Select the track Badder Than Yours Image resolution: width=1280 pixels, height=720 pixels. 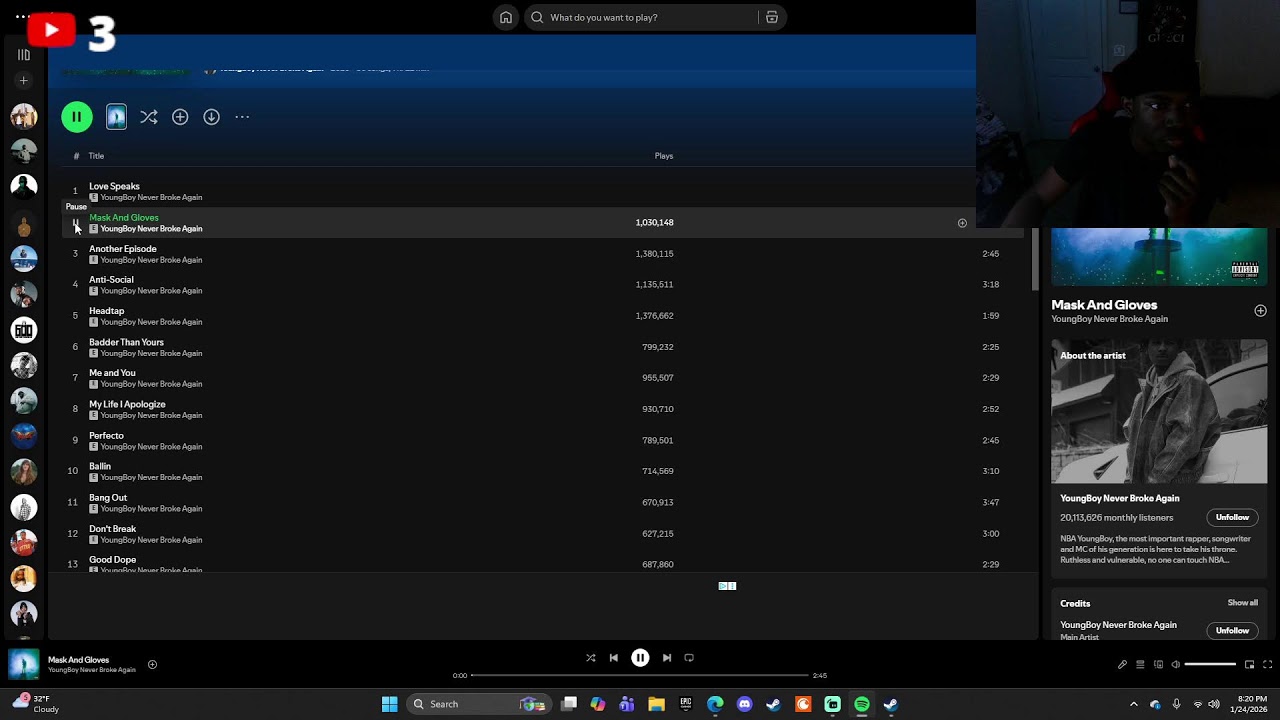click(126, 342)
